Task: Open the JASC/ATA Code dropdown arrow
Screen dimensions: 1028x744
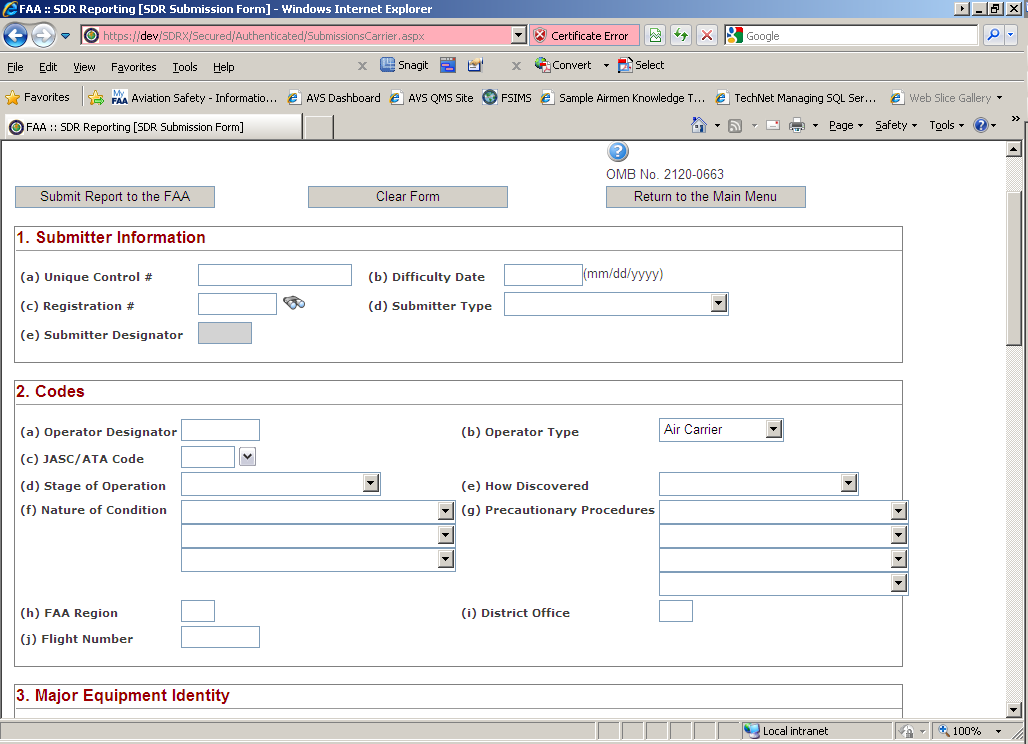Action: (248, 457)
